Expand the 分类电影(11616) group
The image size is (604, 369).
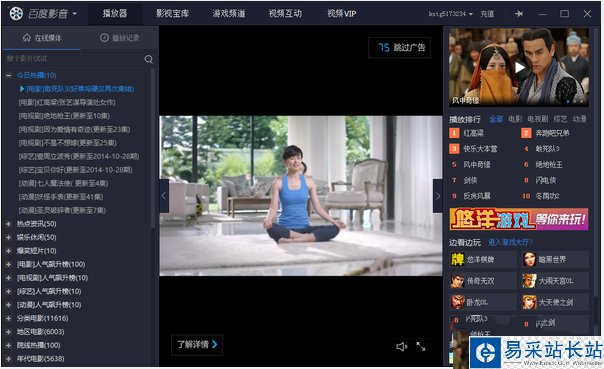pos(8,318)
